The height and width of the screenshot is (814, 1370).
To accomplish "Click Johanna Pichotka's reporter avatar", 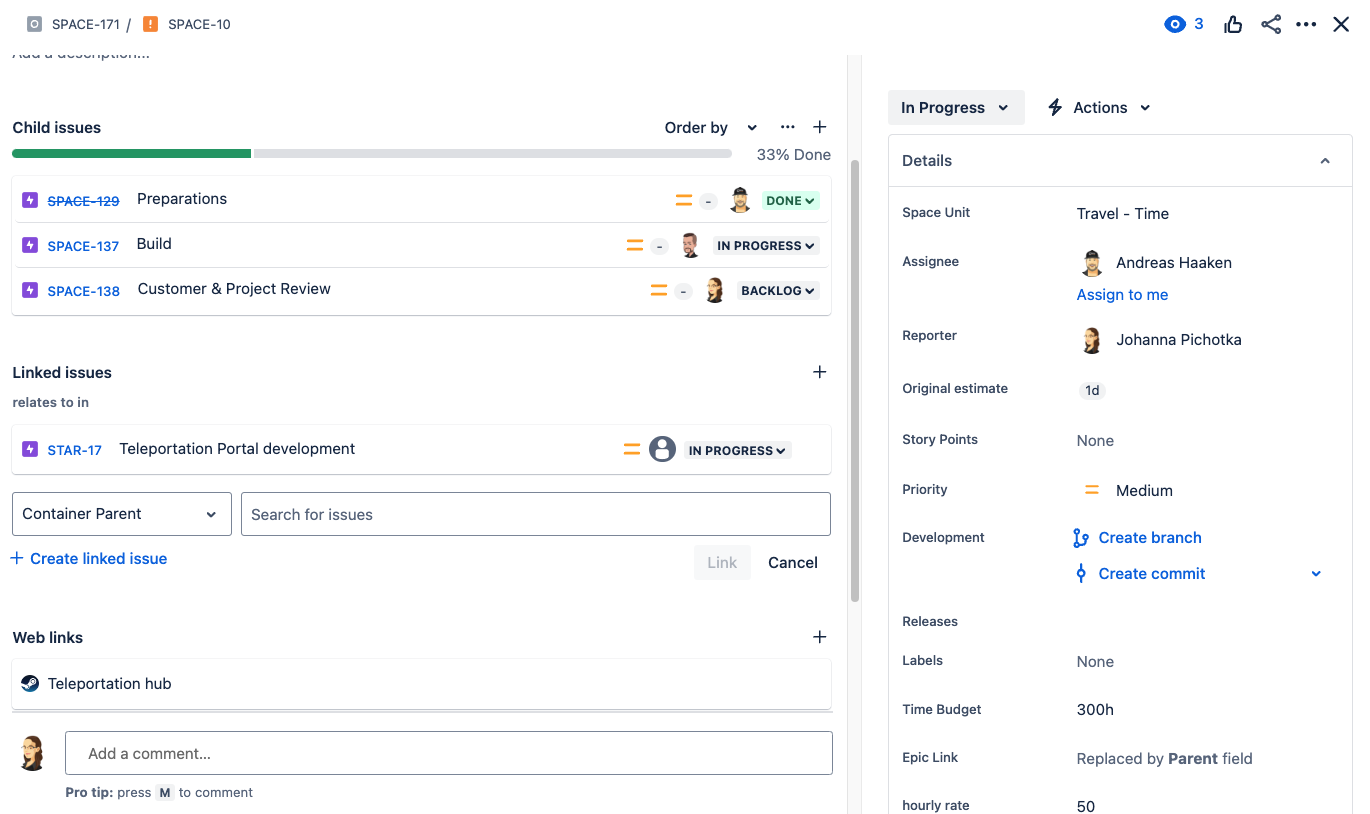I will tap(1091, 339).
